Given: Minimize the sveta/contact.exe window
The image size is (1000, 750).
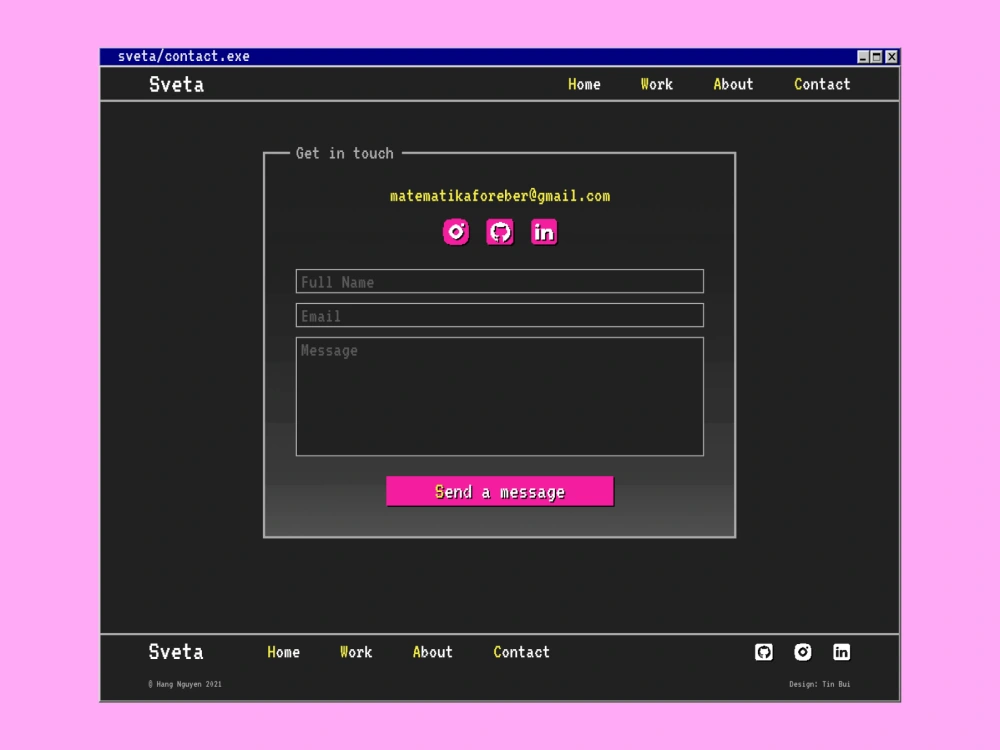Looking at the screenshot, I should (x=863, y=57).
